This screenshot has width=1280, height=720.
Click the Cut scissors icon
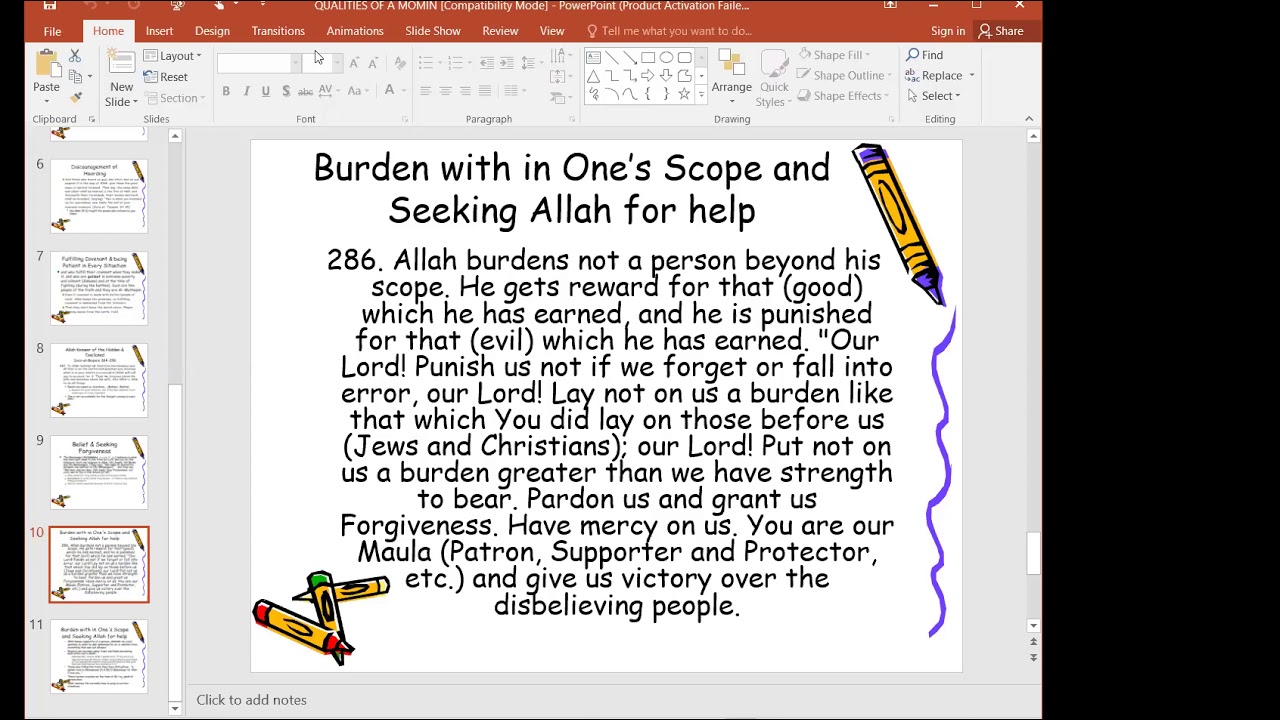pyautogui.click(x=75, y=57)
